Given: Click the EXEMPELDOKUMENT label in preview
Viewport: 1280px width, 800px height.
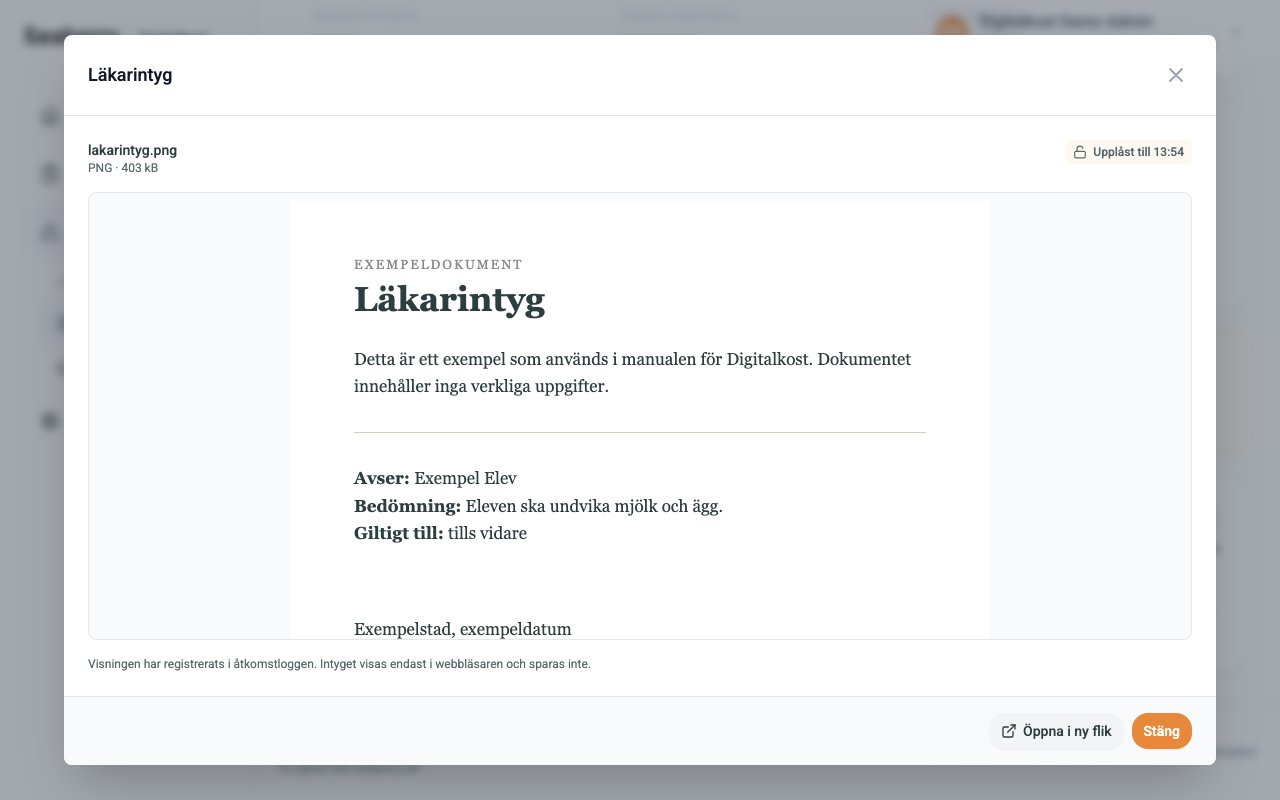Looking at the screenshot, I should 438,265.
